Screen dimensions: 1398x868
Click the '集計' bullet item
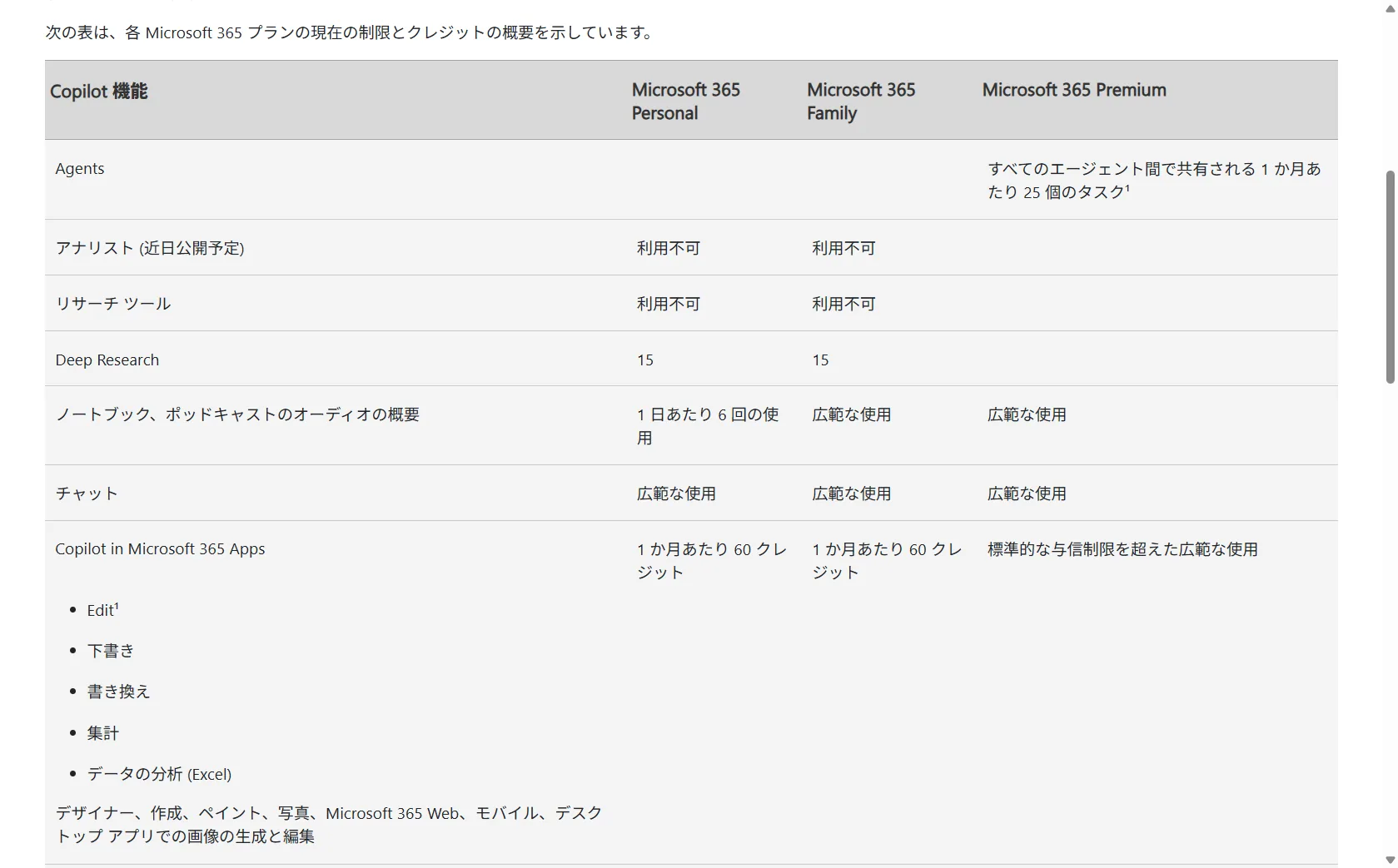coord(103,733)
